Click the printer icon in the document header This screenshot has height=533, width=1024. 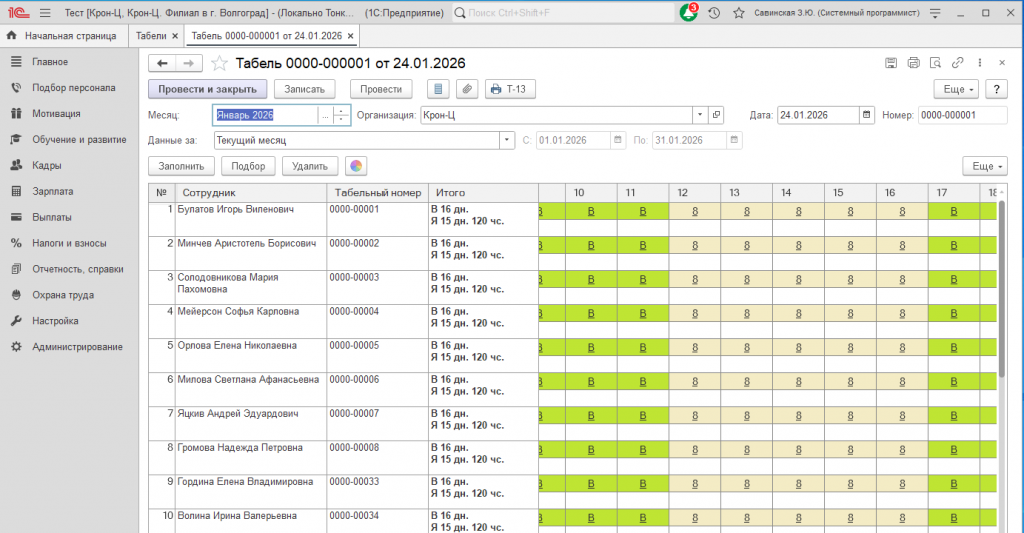click(x=913, y=63)
